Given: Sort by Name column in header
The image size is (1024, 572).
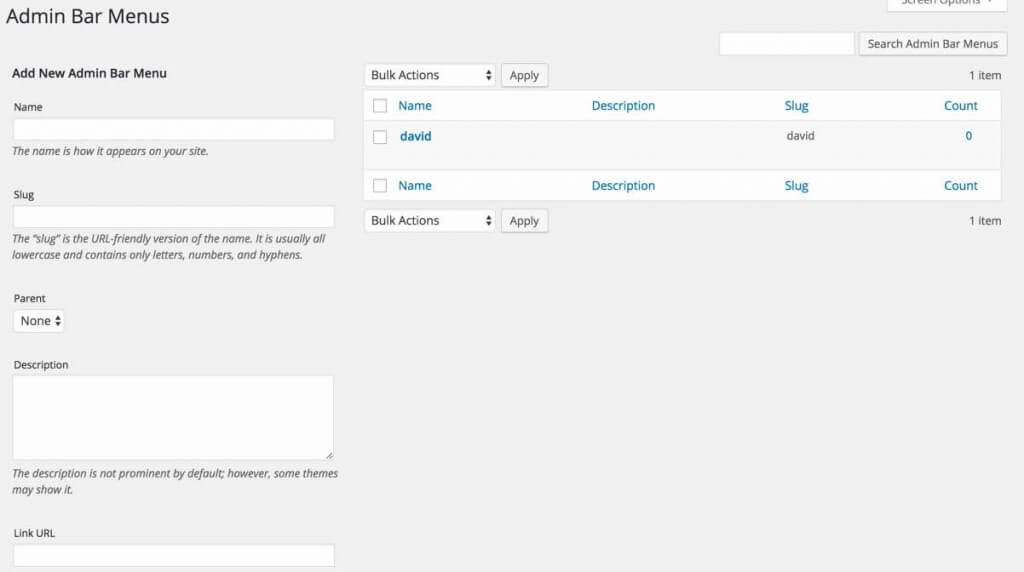Looking at the screenshot, I should click(x=415, y=106).
